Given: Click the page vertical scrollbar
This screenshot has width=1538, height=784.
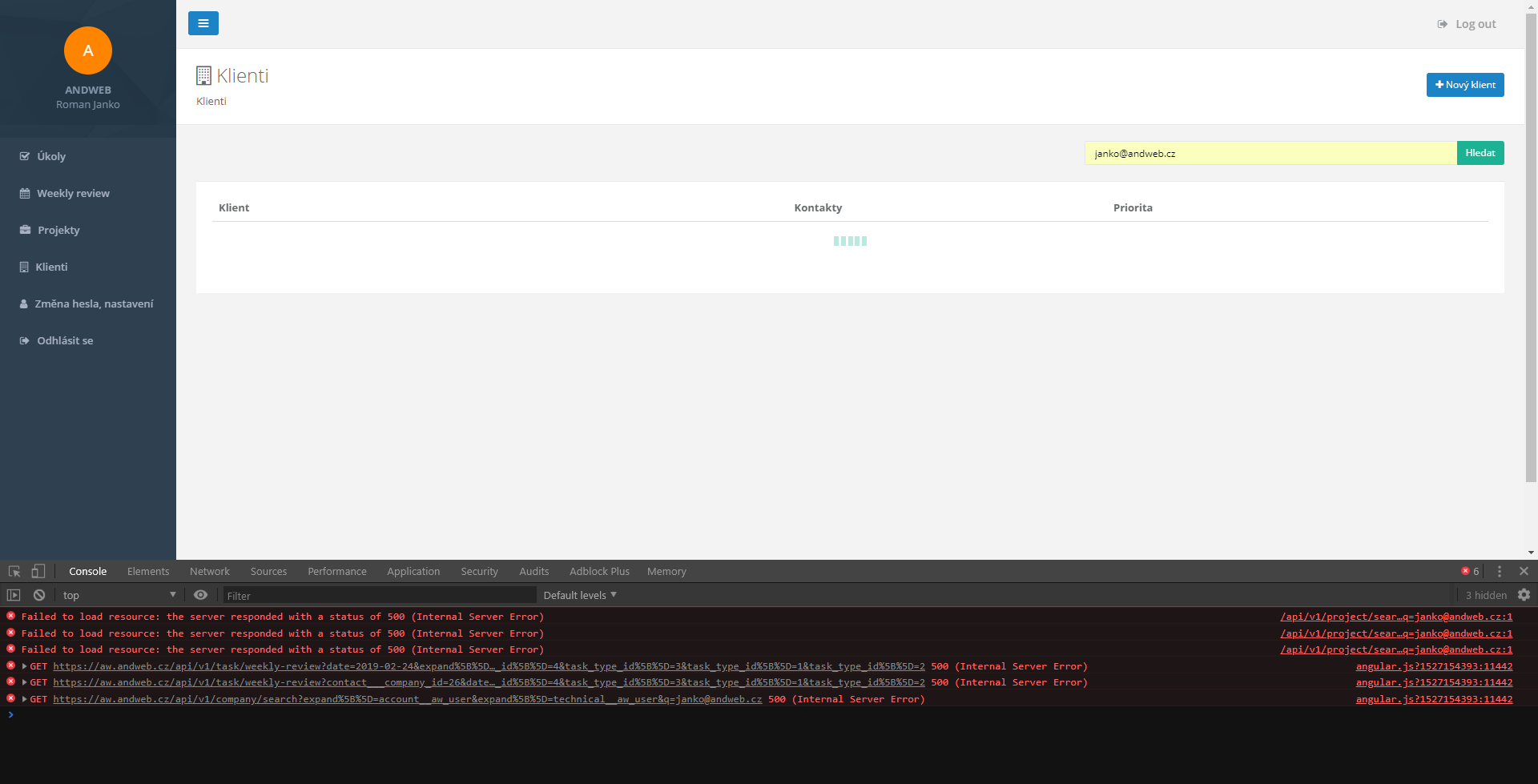Looking at the screenshot, I should point(1531,248).
